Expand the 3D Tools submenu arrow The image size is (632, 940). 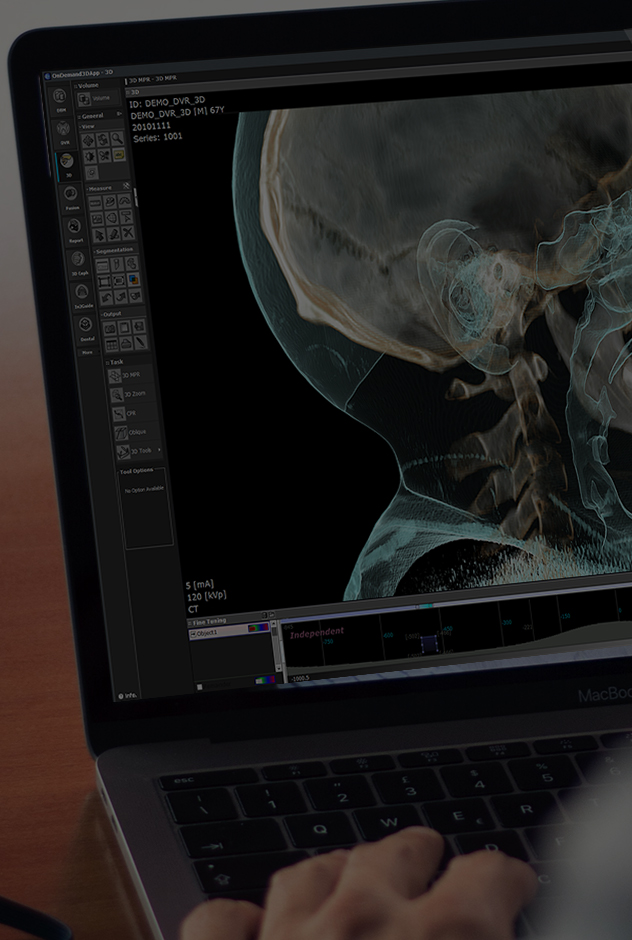point(159,450)
